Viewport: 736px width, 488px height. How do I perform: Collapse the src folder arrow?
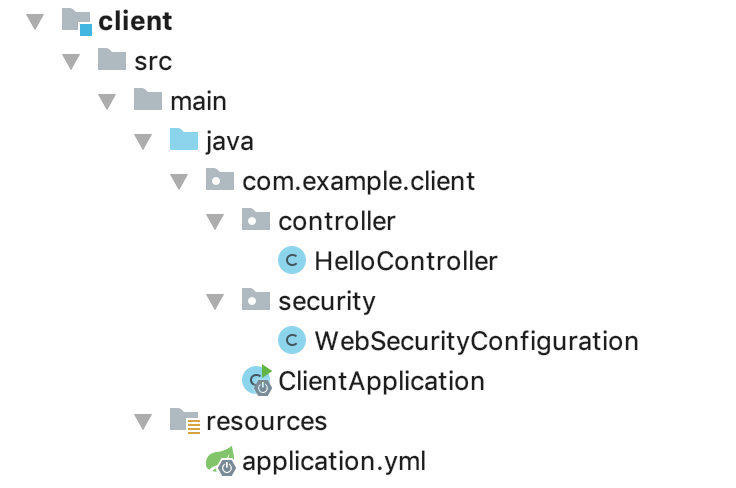71,61
